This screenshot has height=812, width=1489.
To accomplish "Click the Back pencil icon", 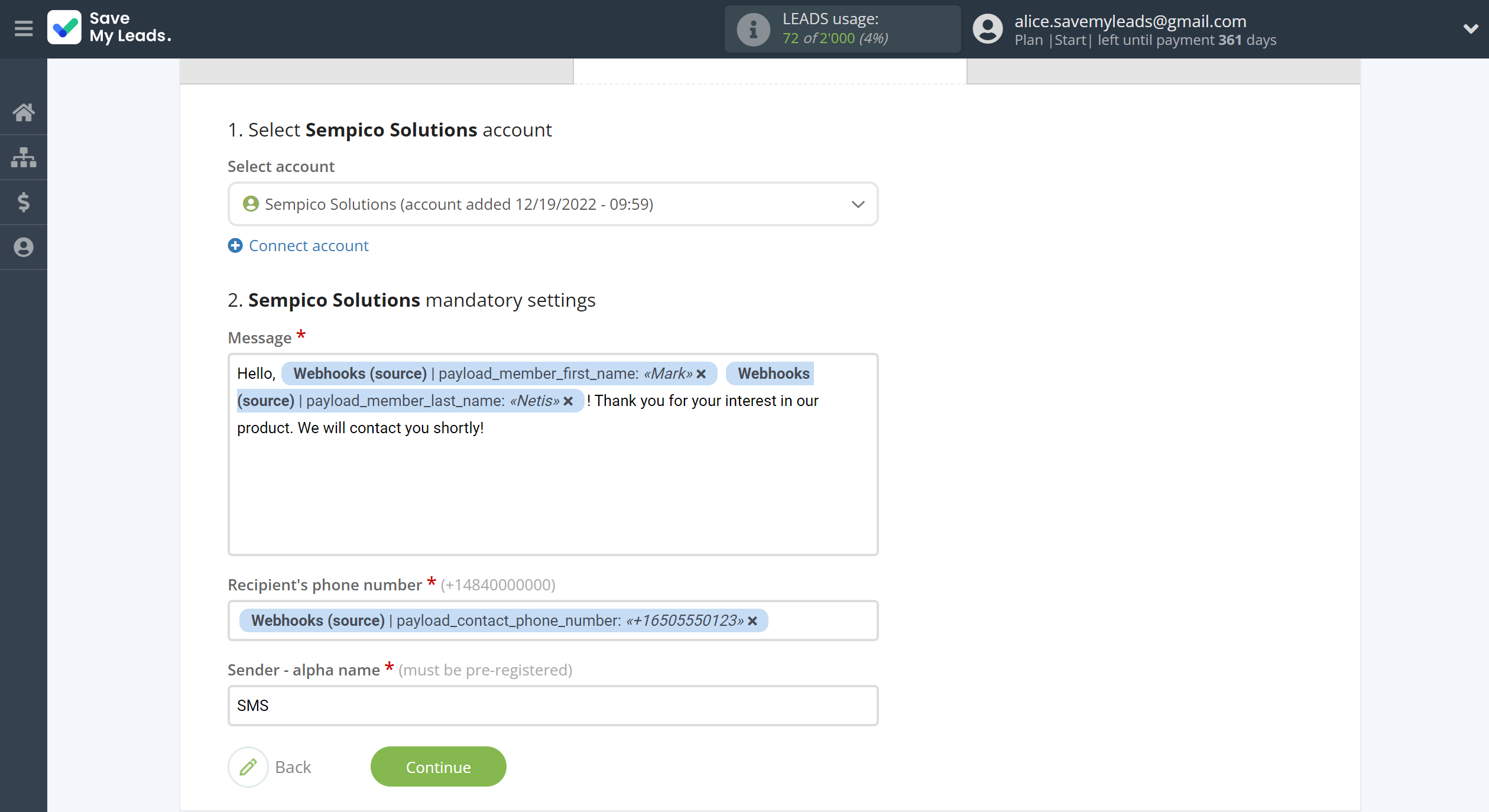I will tap(248, 767).
